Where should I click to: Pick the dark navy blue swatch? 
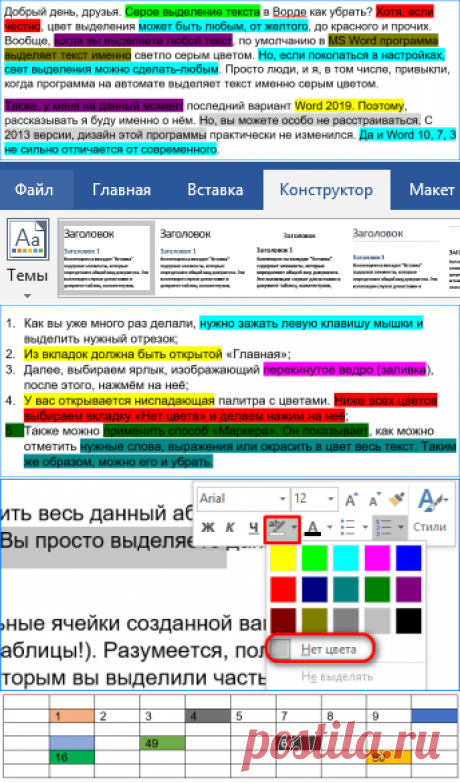(x=314, y=589)
